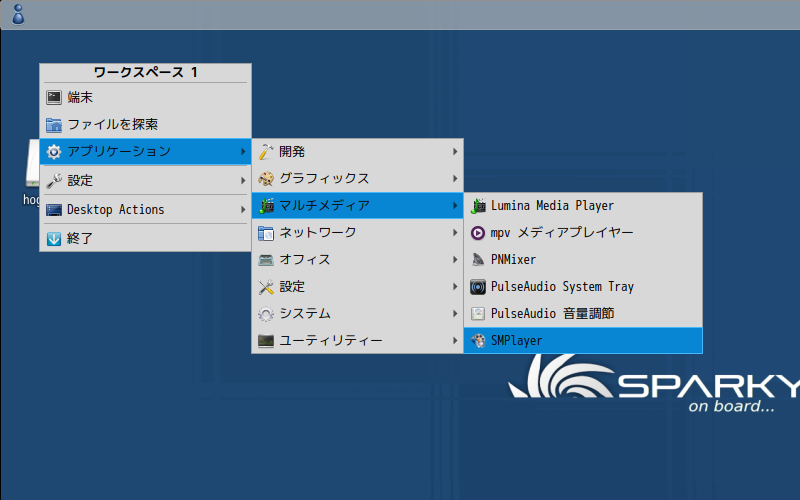Expand アプリケーション submenu arrow
800x500 pixels.
(243, 152)
